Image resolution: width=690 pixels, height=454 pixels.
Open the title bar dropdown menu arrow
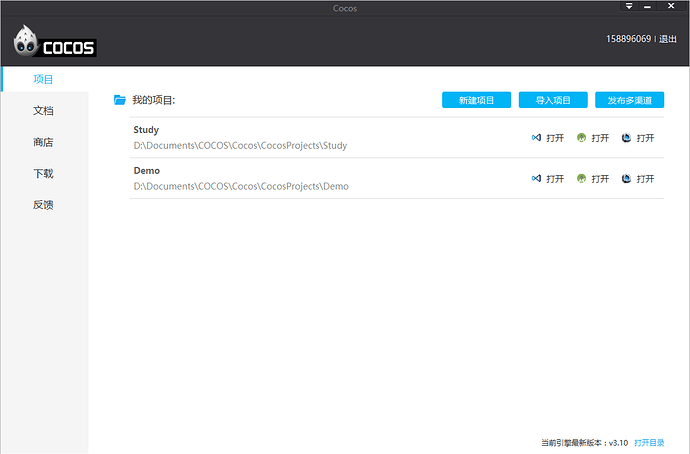point(629,6)
